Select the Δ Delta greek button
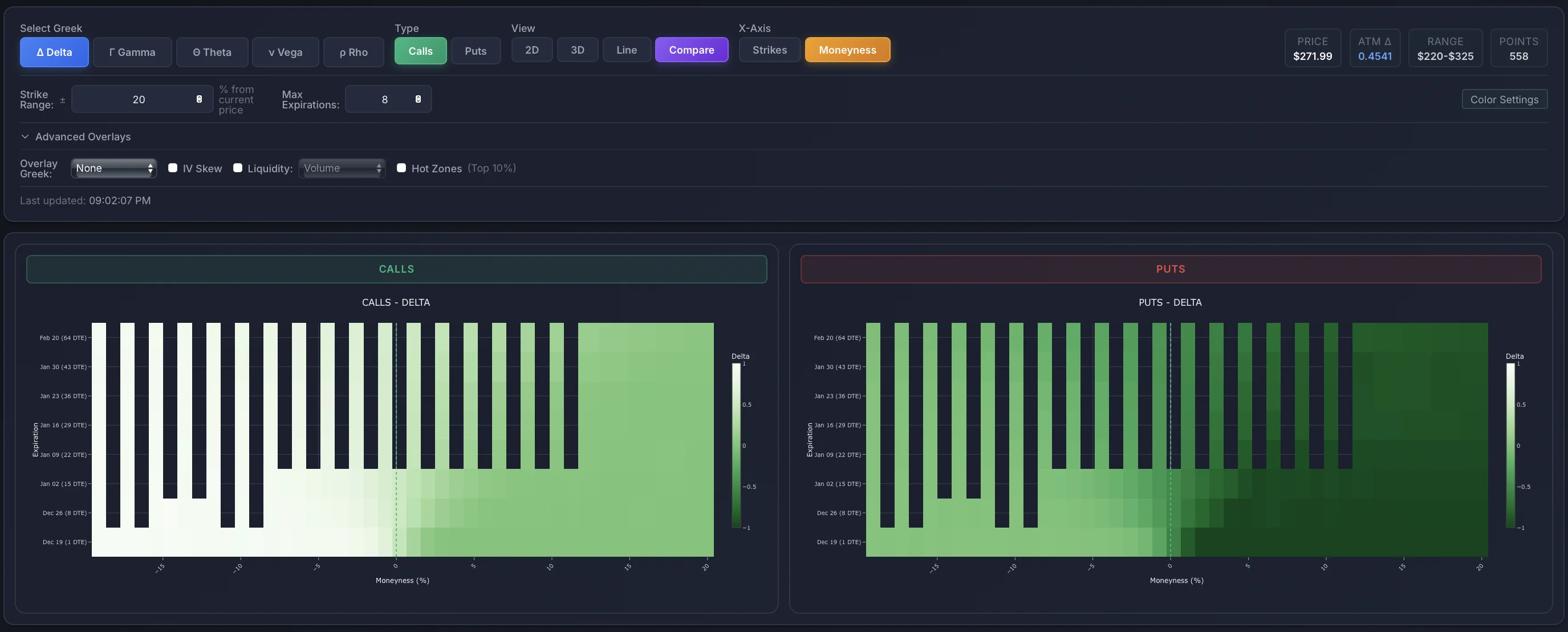Image resolution: width=1568 pixels, height=632 pixels. 54,52
